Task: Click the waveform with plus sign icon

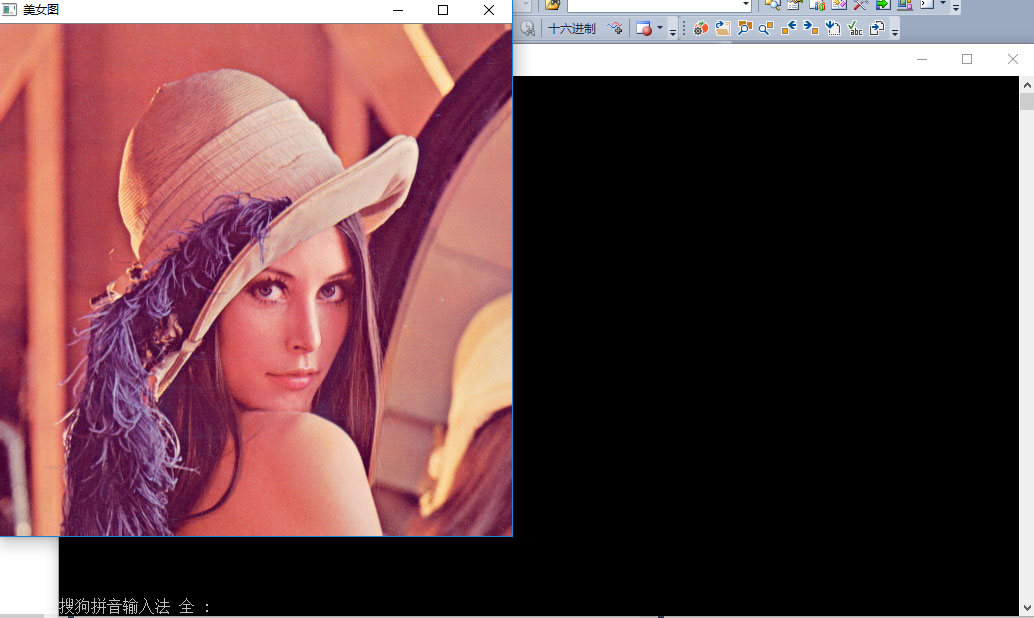Action: (x=615, y=28)
